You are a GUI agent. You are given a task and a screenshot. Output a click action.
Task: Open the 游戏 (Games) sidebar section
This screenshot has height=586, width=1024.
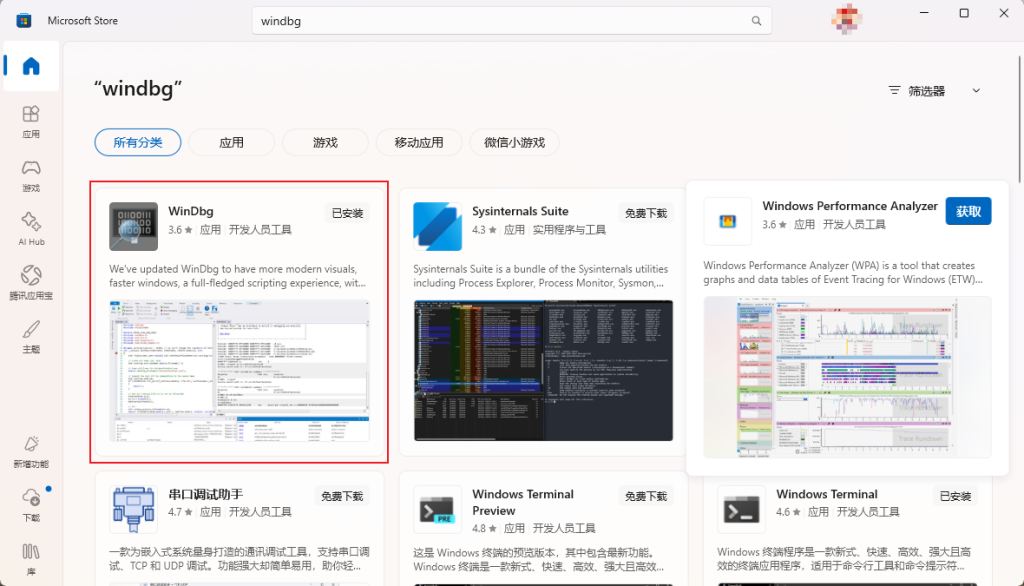(x=31, y=175)
